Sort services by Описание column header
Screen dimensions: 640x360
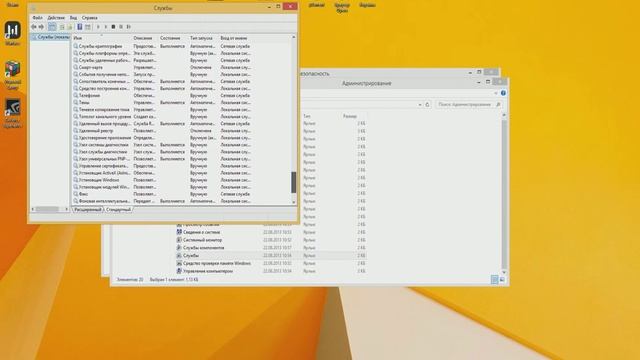145,38
